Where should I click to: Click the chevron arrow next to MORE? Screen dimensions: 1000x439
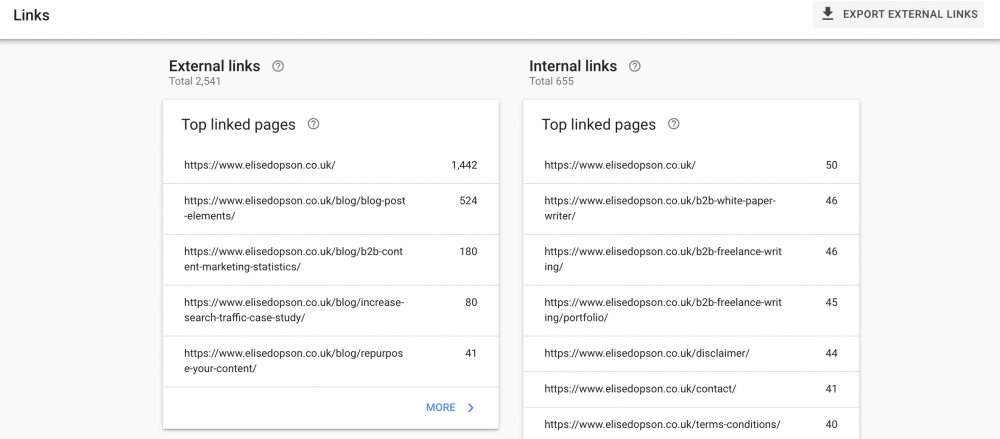coord(470,407)
